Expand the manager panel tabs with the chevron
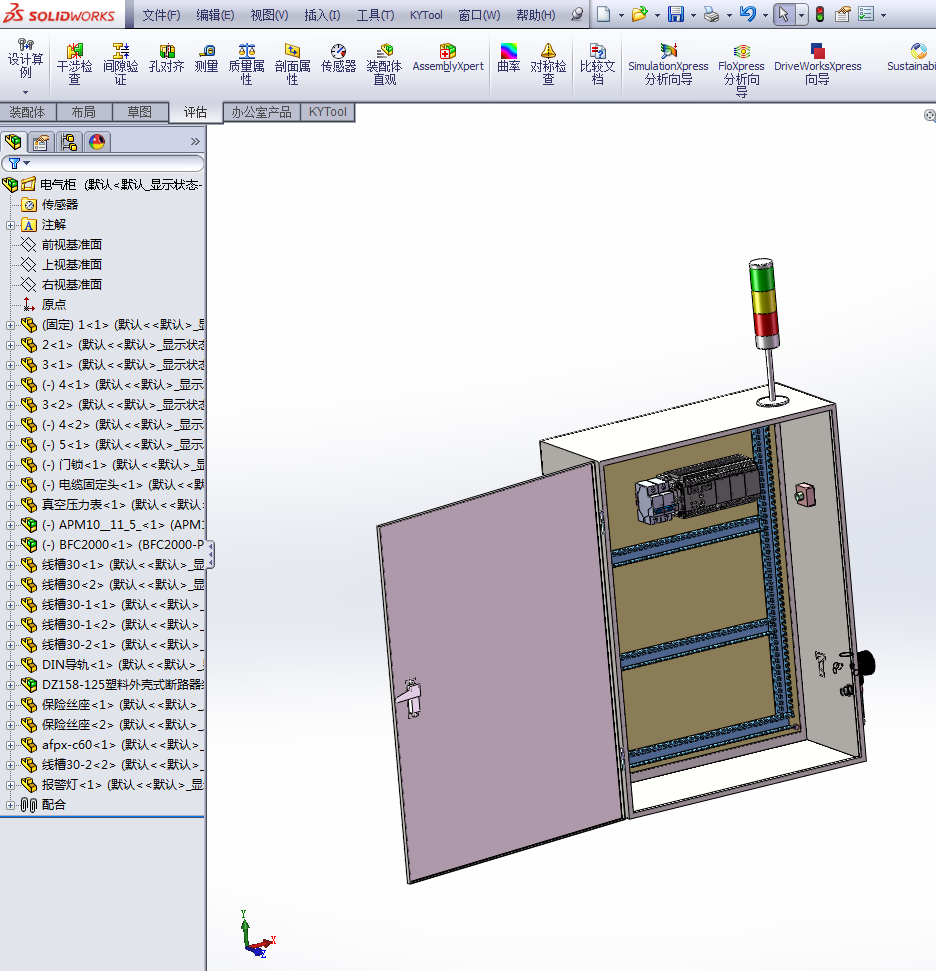The width and height of the screenshot is (936, 971). [x=195, y=142]
